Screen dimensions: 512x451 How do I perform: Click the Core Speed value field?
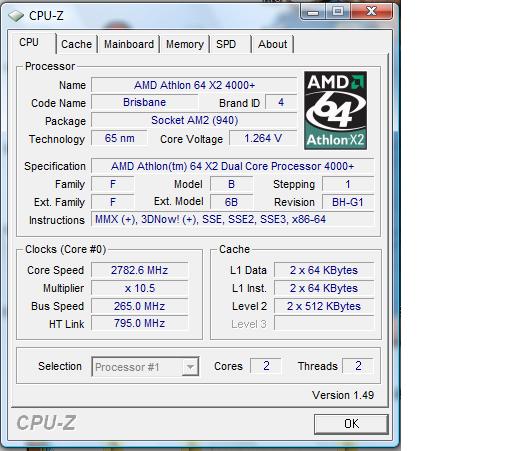[139, 270]
